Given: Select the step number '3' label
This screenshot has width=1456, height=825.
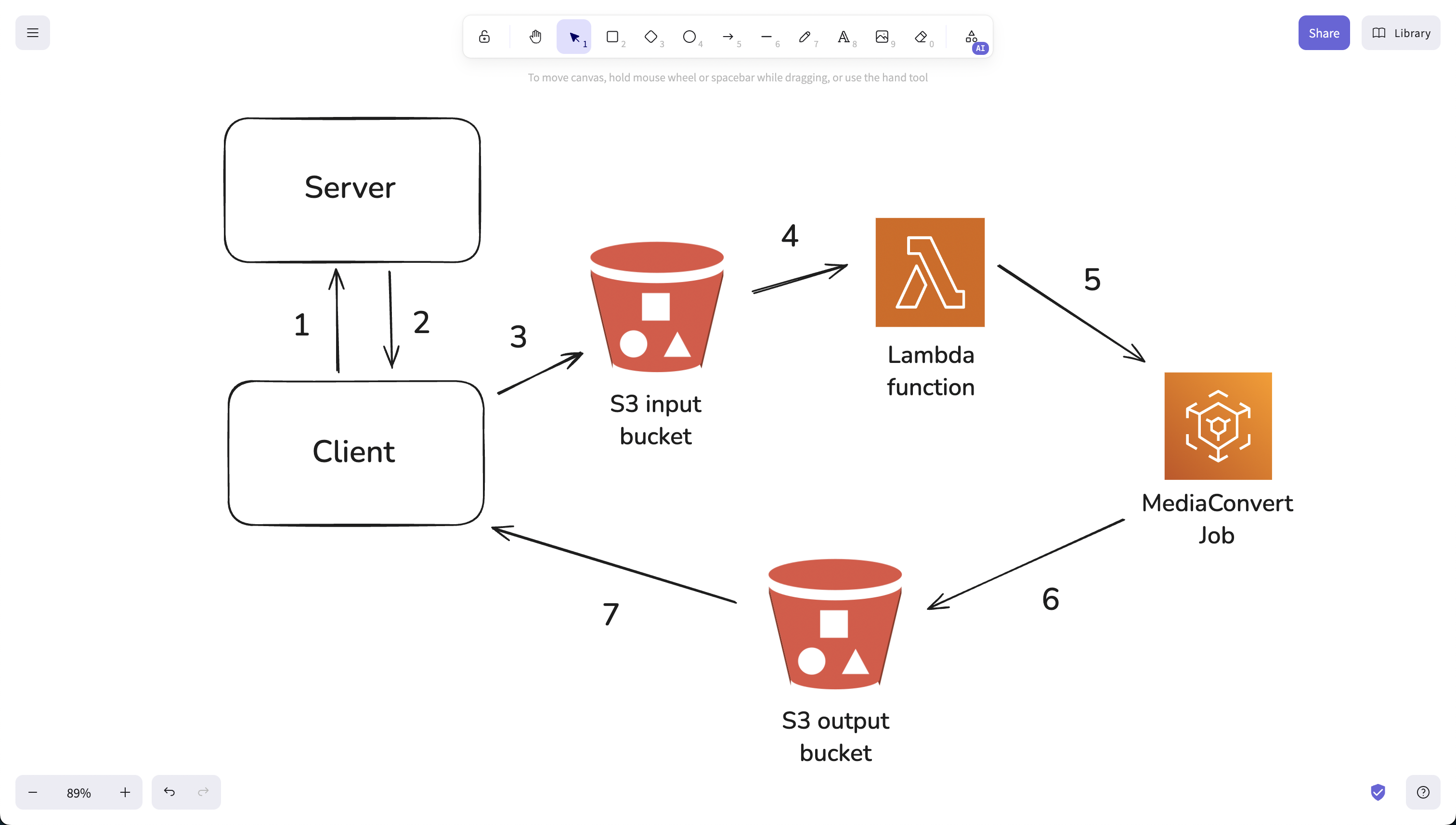Looking at the screenshot, I should click(518, 336).
